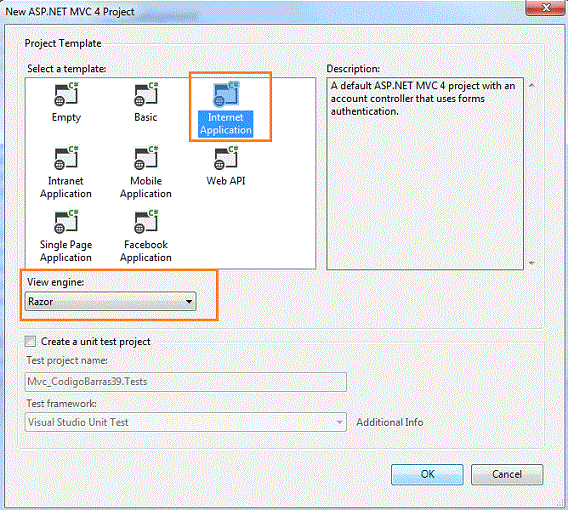
Task: Pick the Single Page Application icon
Action: point(66,222)
